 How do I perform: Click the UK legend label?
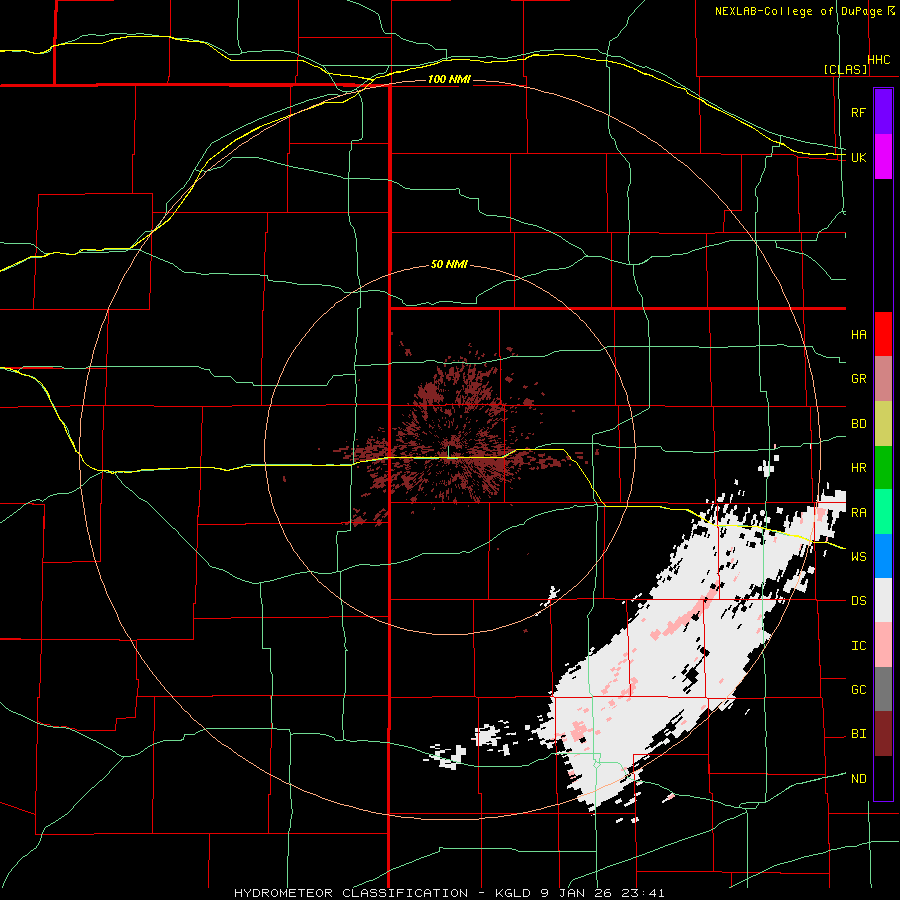(858, 157)
